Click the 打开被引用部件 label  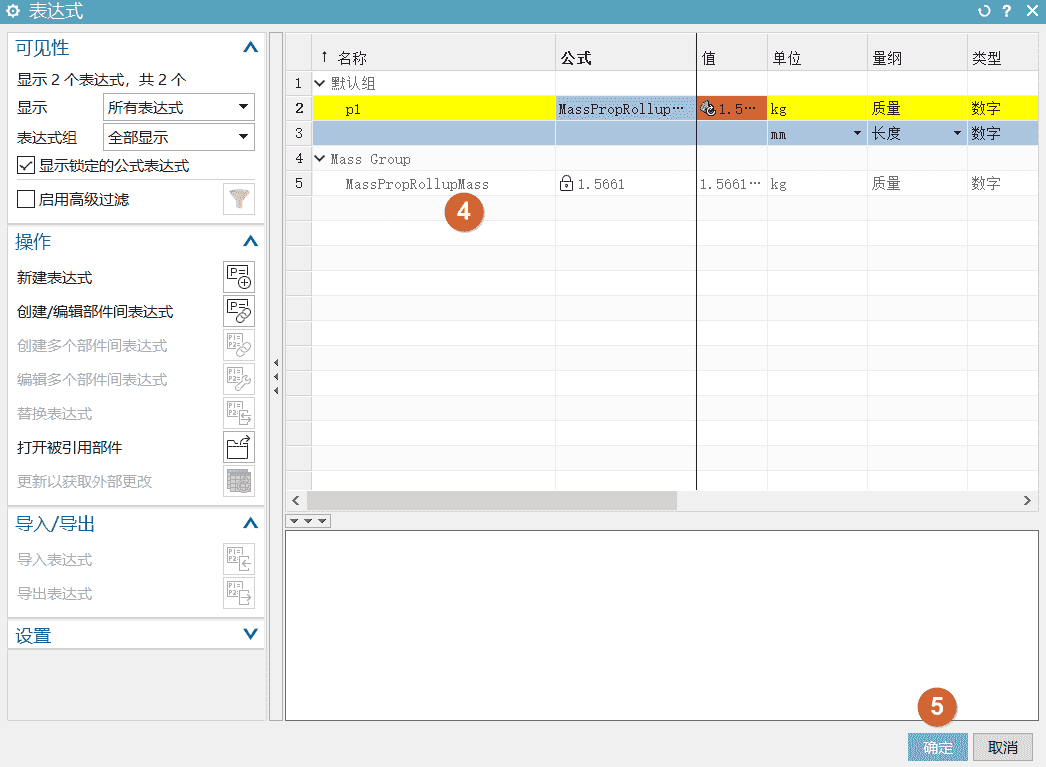pos(69,448)
